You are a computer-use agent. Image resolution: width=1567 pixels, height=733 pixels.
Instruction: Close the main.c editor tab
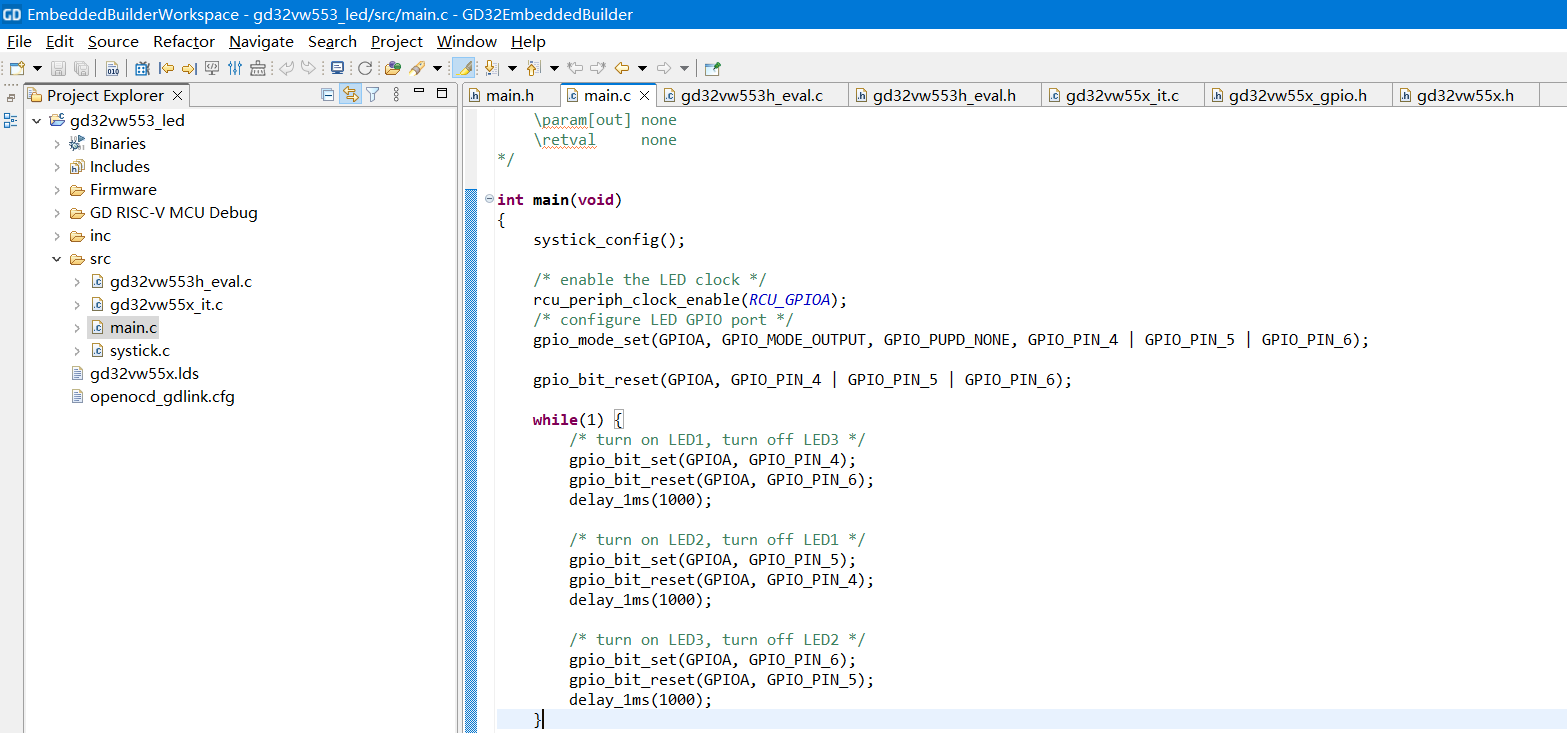(x=644, y=96)
